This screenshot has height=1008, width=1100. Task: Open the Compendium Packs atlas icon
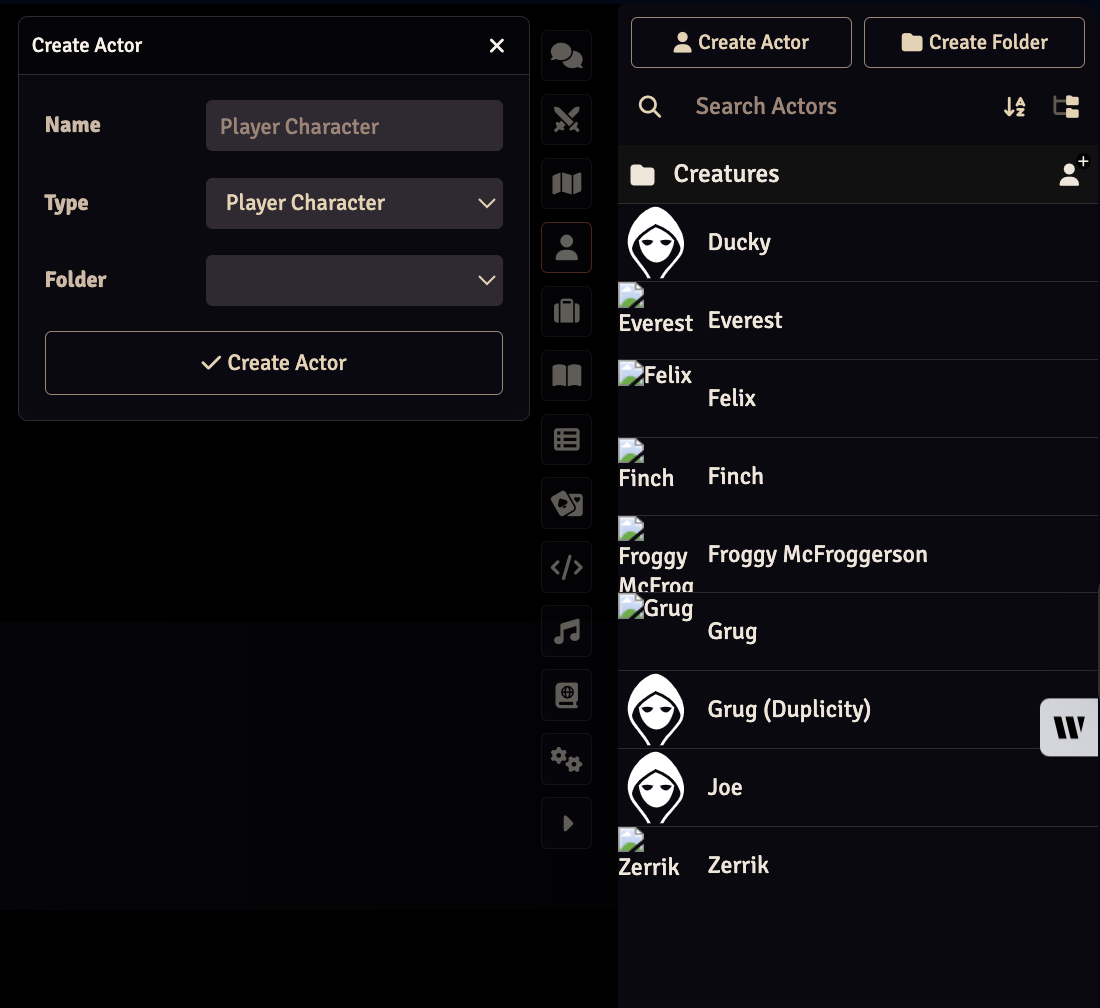[567, 695]
